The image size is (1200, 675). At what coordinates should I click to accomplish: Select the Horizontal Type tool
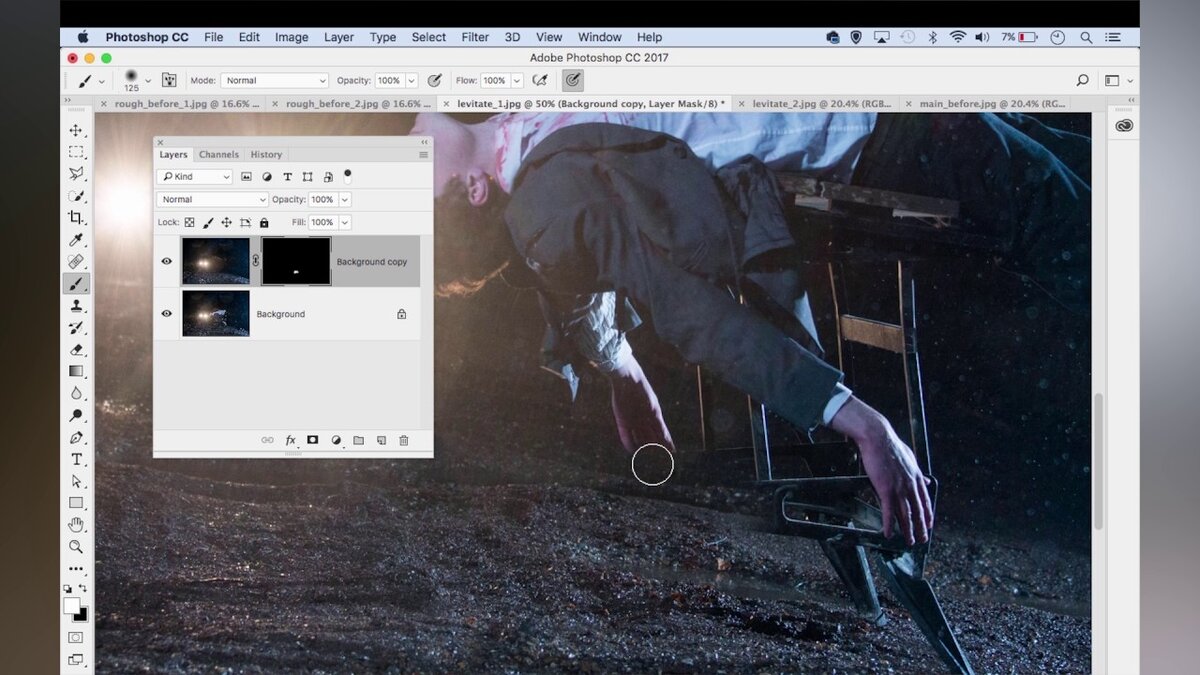(76, 460)
